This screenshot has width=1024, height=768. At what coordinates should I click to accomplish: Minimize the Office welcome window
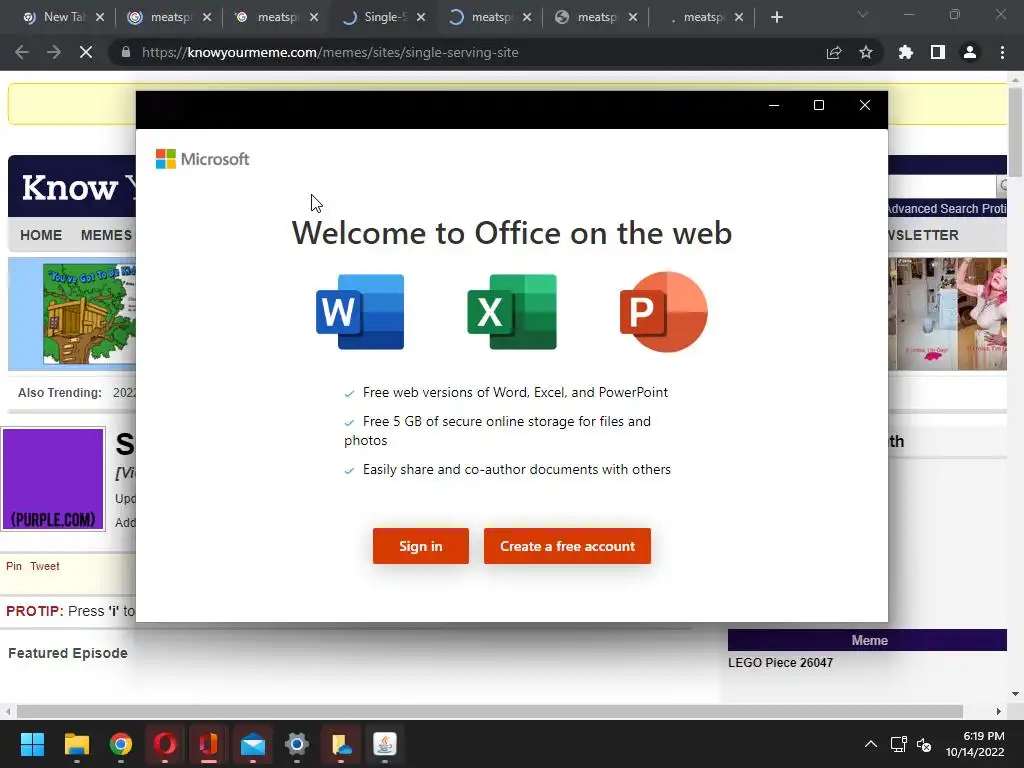[x=774, y=105]
